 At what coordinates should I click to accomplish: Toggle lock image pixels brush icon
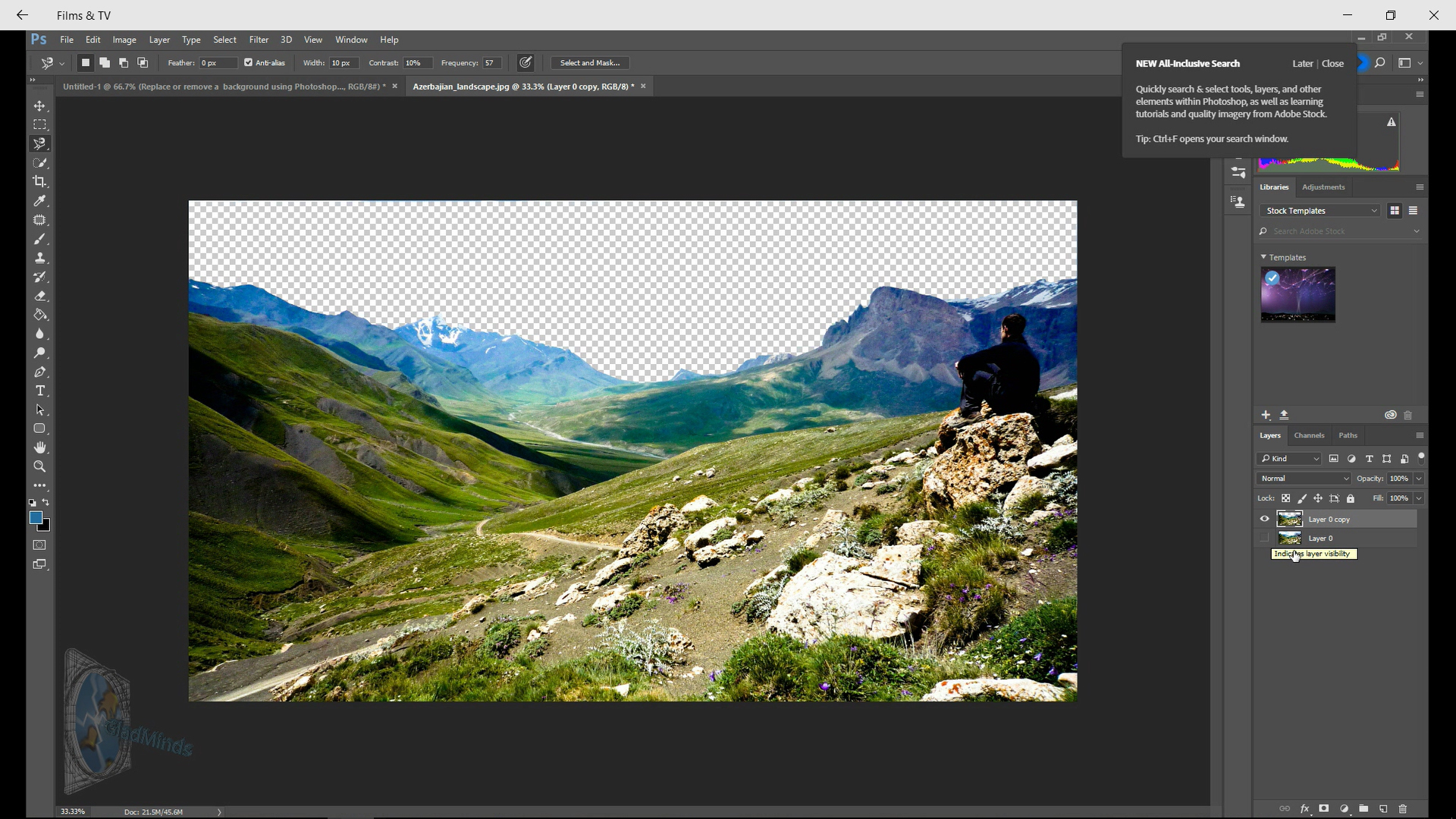[x=1302, y=498]
